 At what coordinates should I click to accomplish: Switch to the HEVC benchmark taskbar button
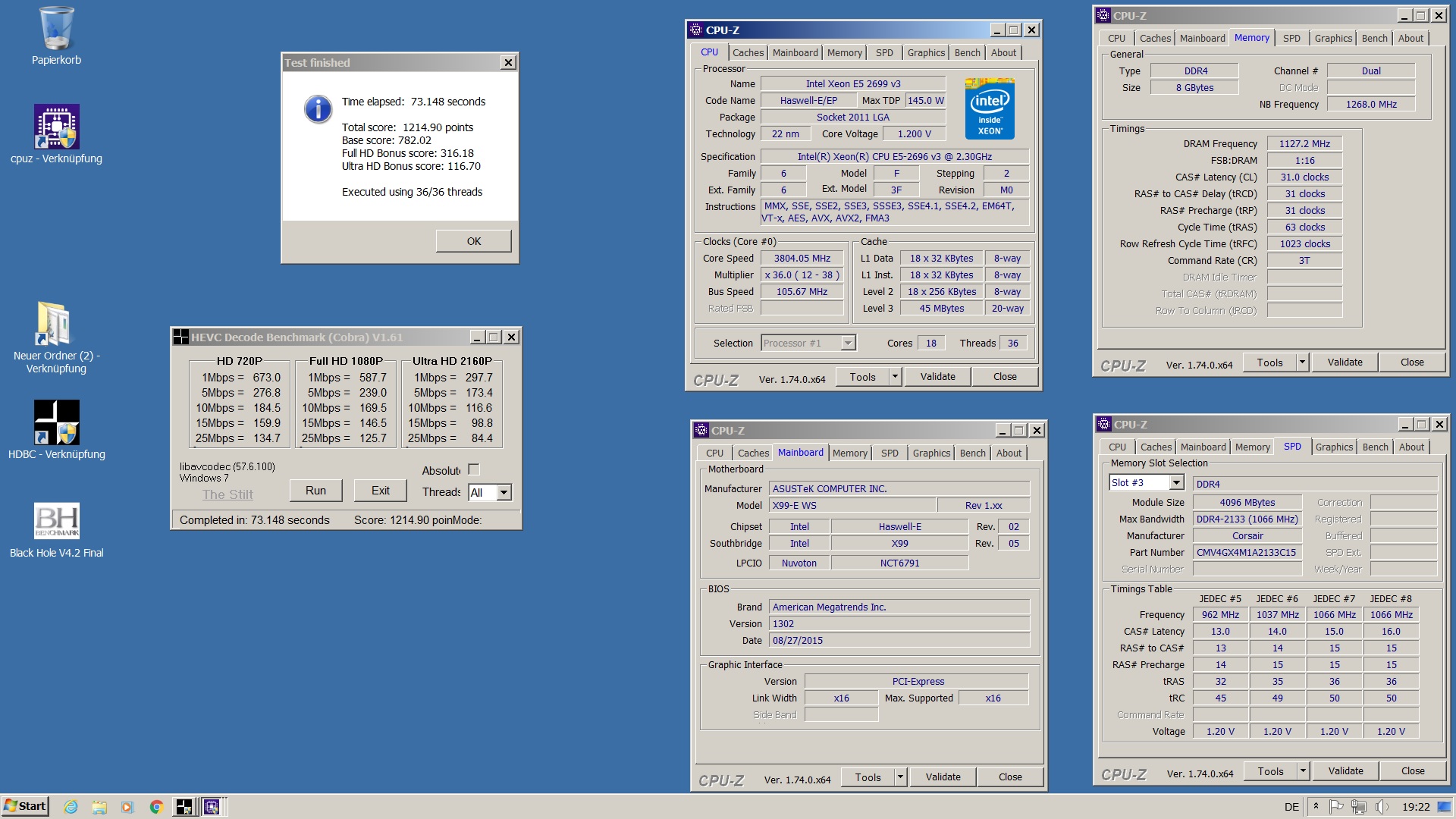click(x=184, y=807)
